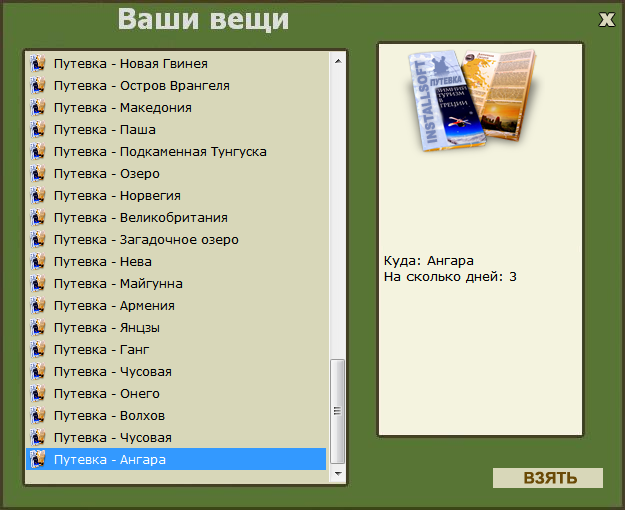Choose Путевка - Норвегия
The height and width of the screenshot is (510, 625).
click(x=176, y=196)
